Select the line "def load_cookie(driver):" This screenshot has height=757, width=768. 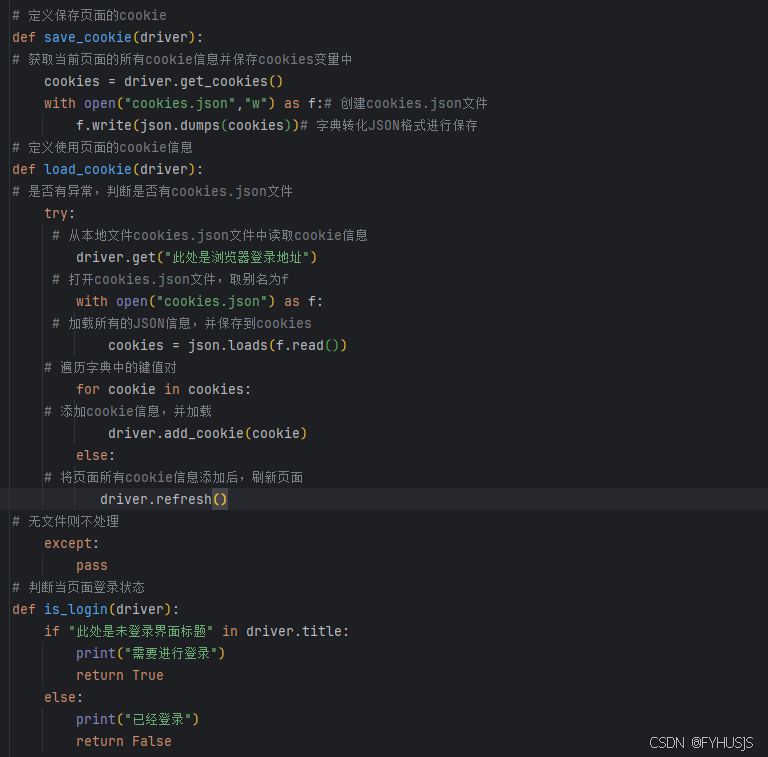point(107,169)
